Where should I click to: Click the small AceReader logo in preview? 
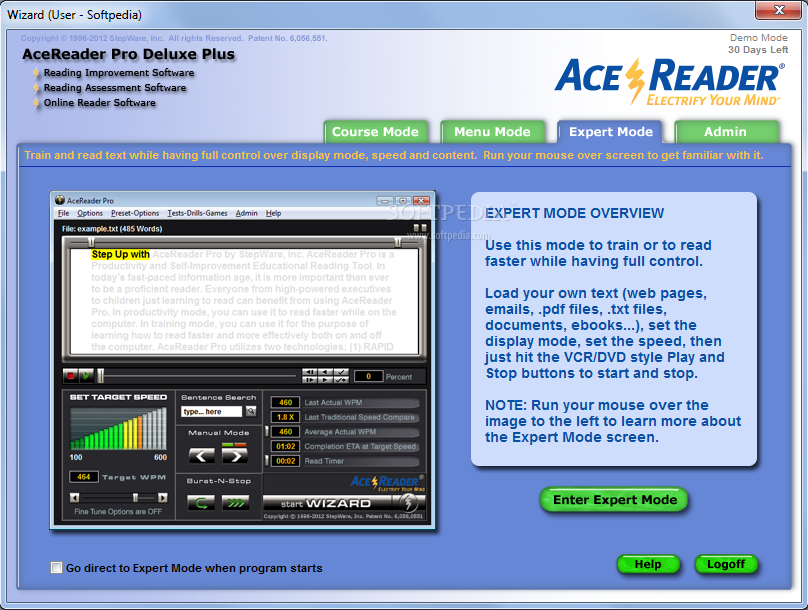[388, 483]
